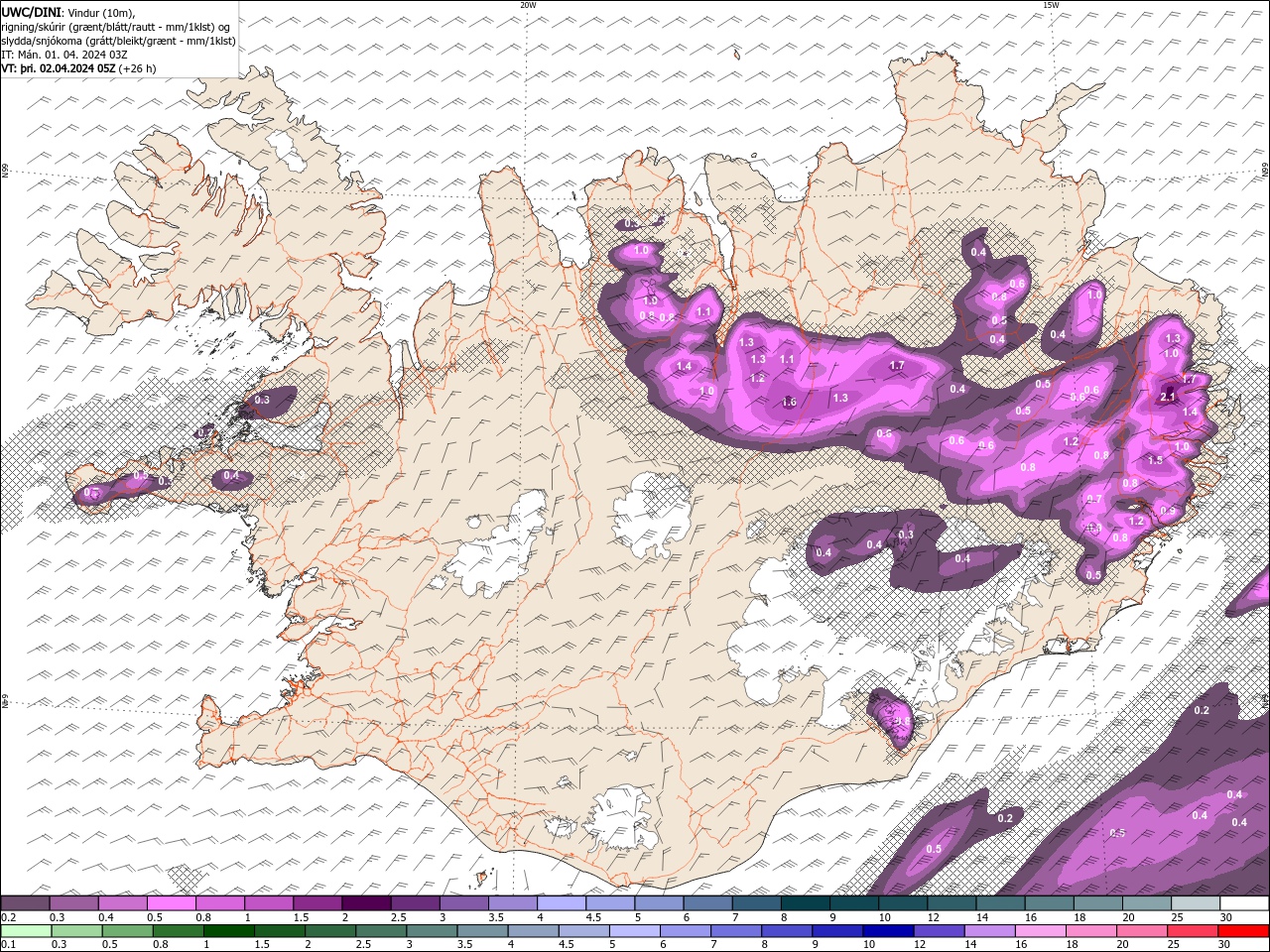Click the green rain swatch between 0.5 and 0.8
Screen dimensions: 1270x952
pyautogui.click(x=128, y=930)
